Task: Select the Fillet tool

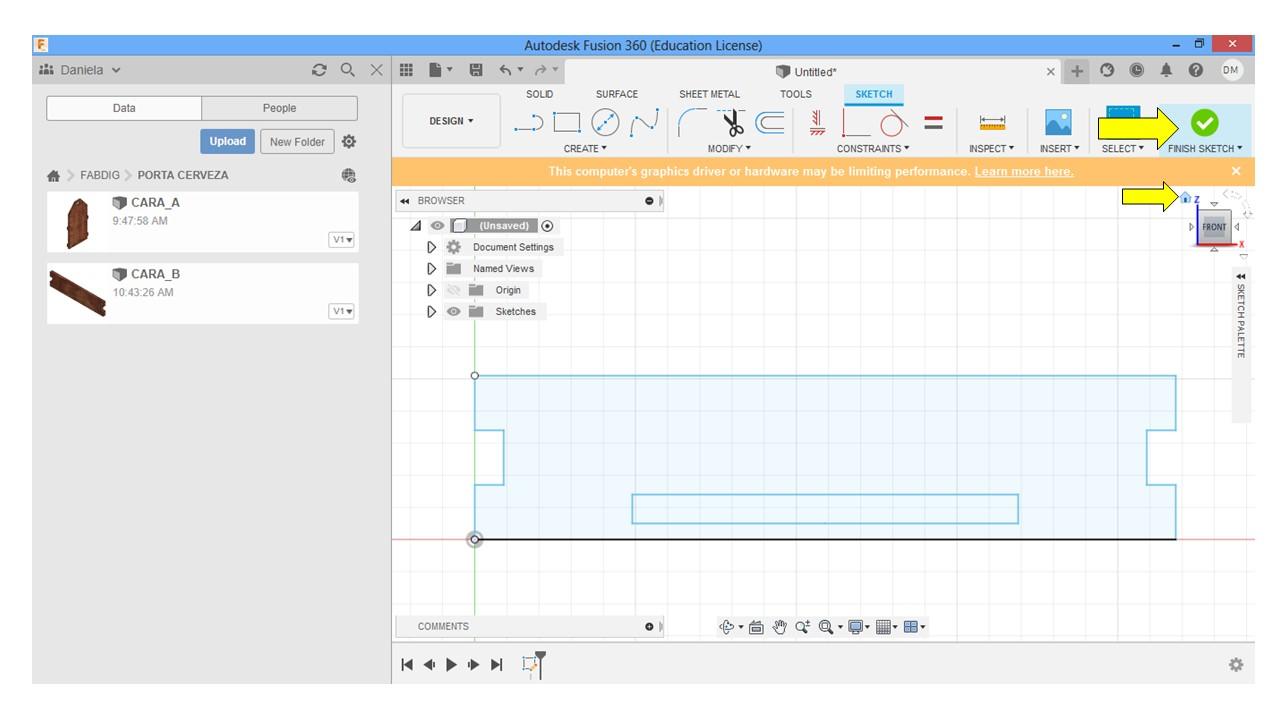Action: click(x=692, y=122)
